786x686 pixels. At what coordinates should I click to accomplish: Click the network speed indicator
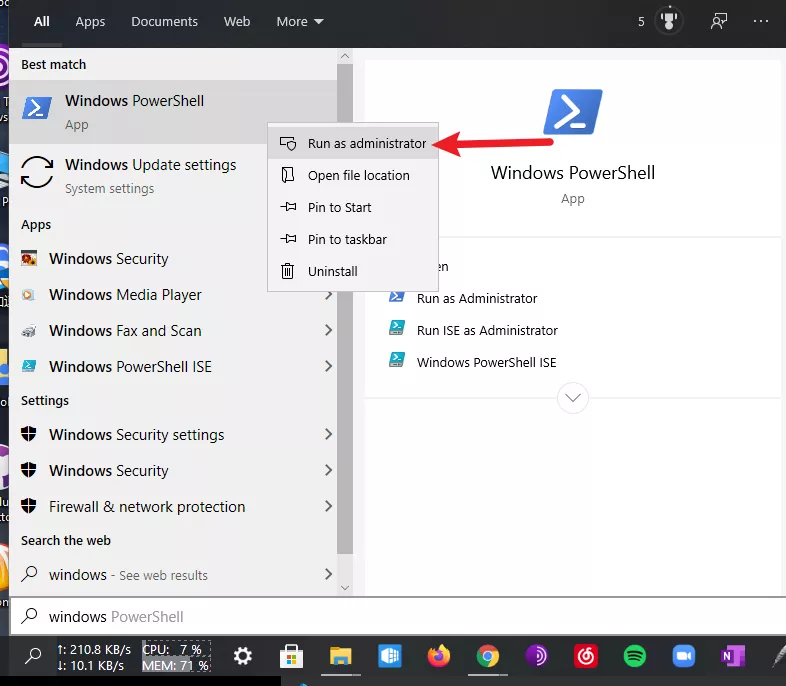[94, 657]
